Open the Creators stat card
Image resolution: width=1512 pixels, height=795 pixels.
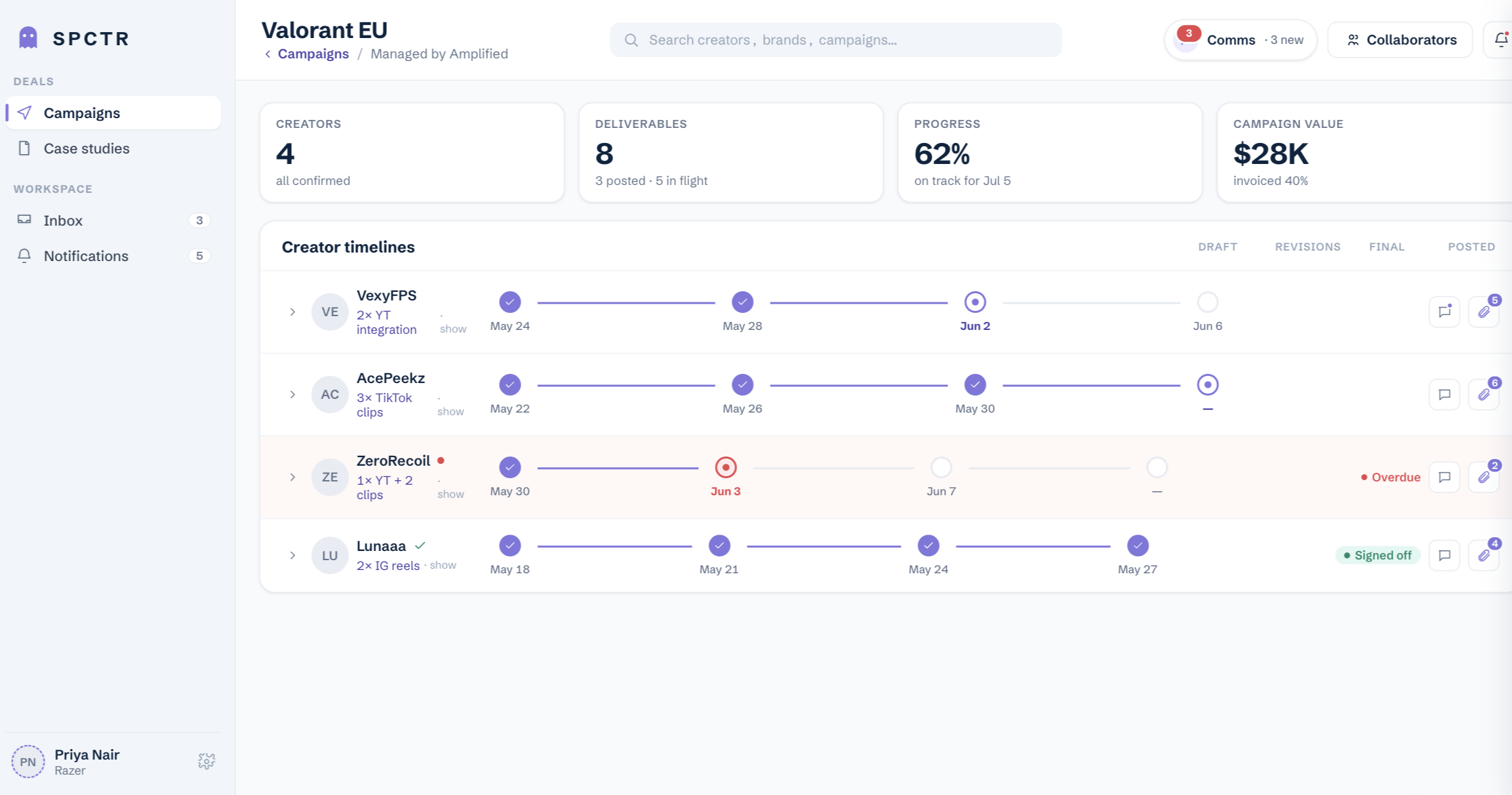pyautogui.click(x=412, y=152)
